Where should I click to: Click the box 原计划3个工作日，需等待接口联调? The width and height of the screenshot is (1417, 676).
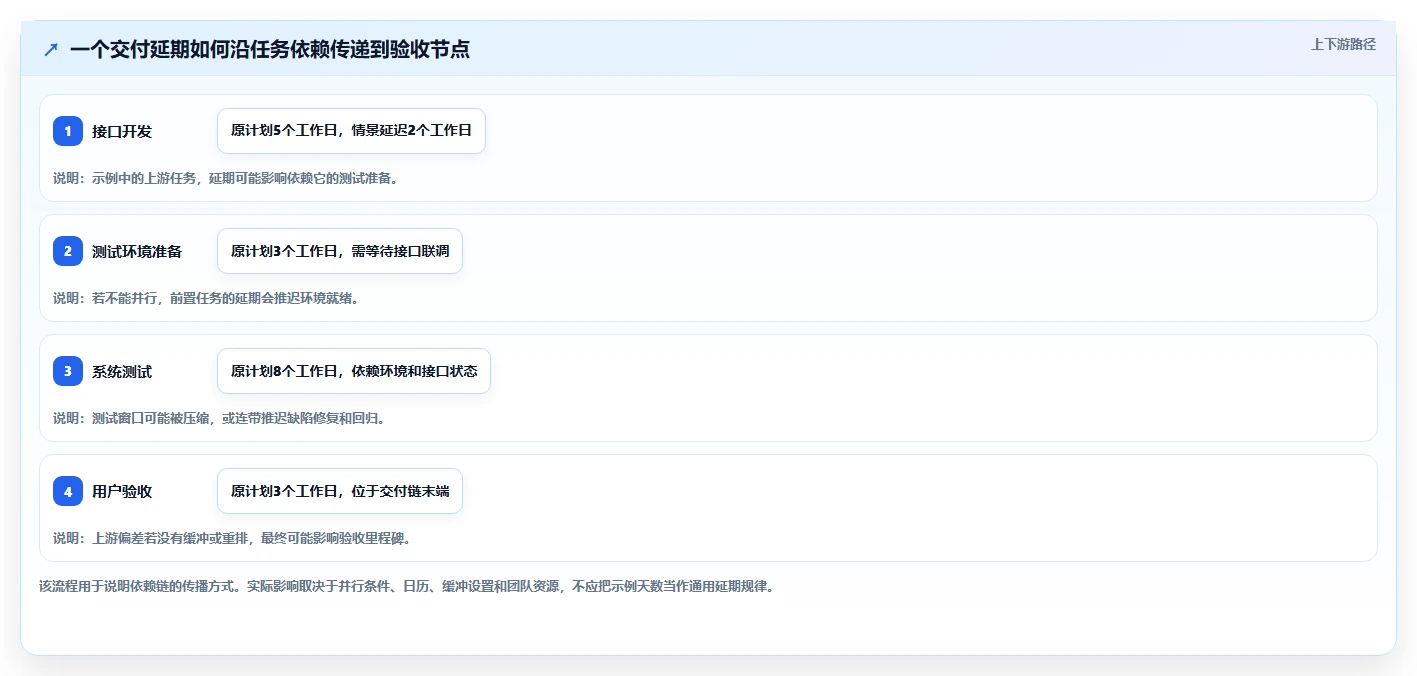coord(340,251)
